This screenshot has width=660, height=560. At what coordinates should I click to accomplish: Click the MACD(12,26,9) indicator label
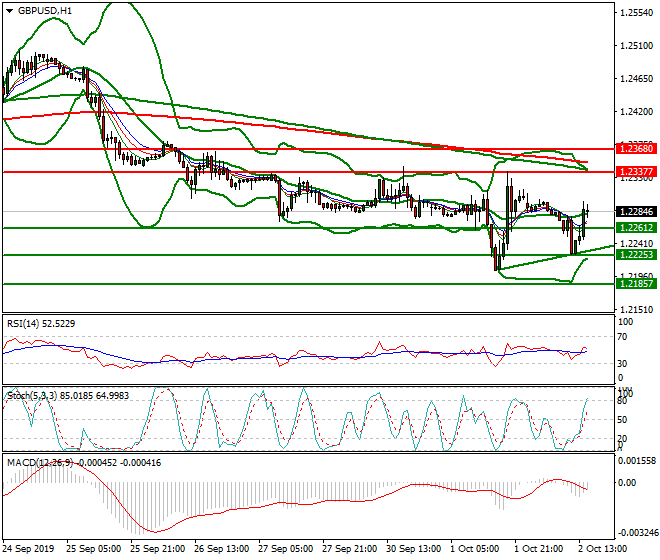84,463
